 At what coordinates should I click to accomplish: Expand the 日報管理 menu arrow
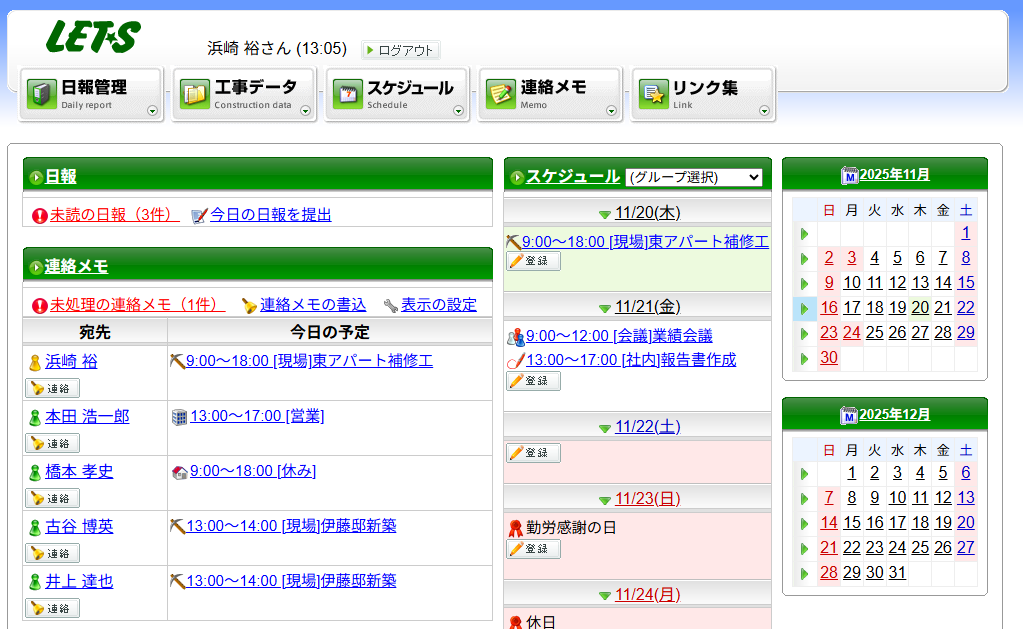(x=152, y=111)
